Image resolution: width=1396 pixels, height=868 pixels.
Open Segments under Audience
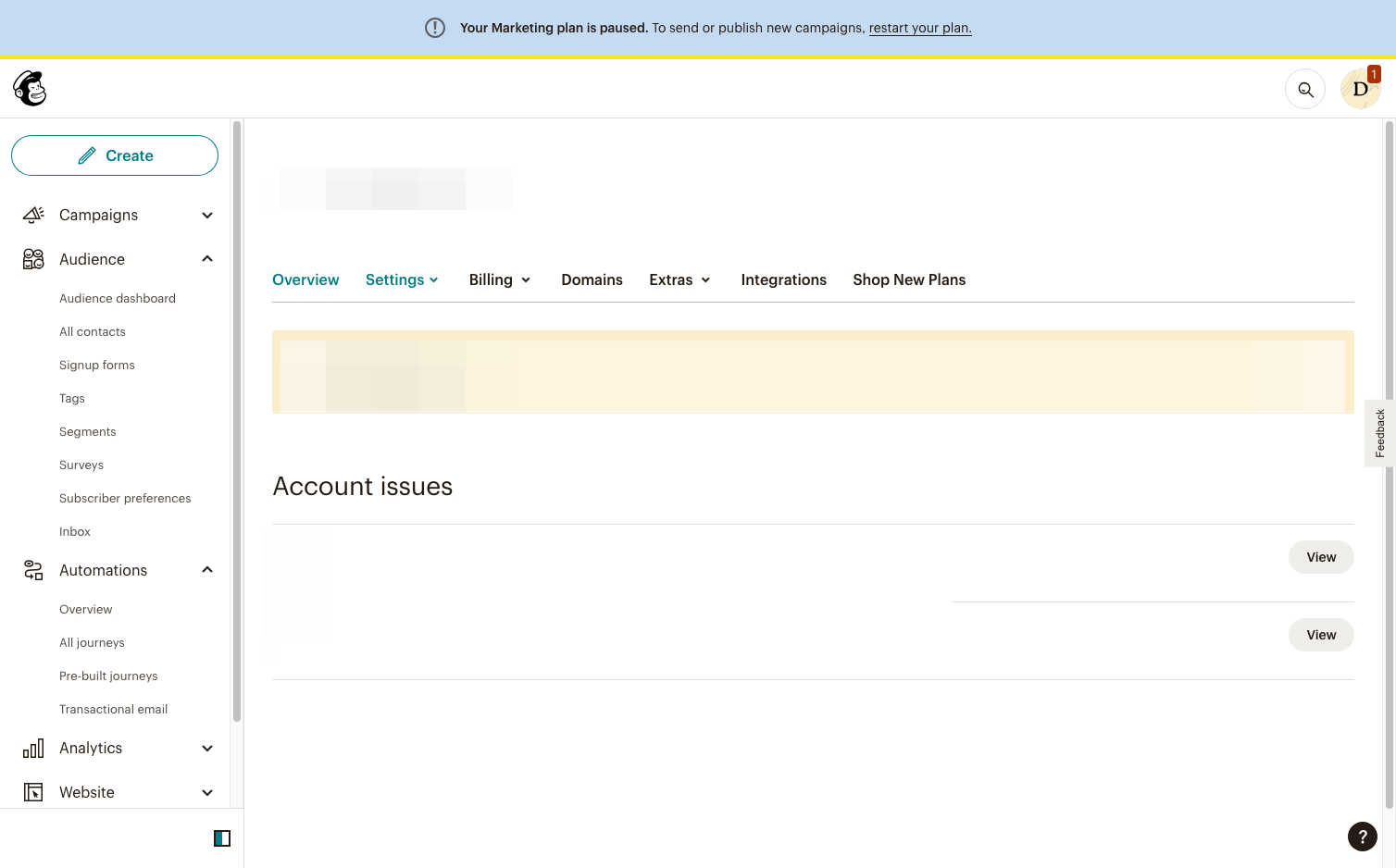88,431
